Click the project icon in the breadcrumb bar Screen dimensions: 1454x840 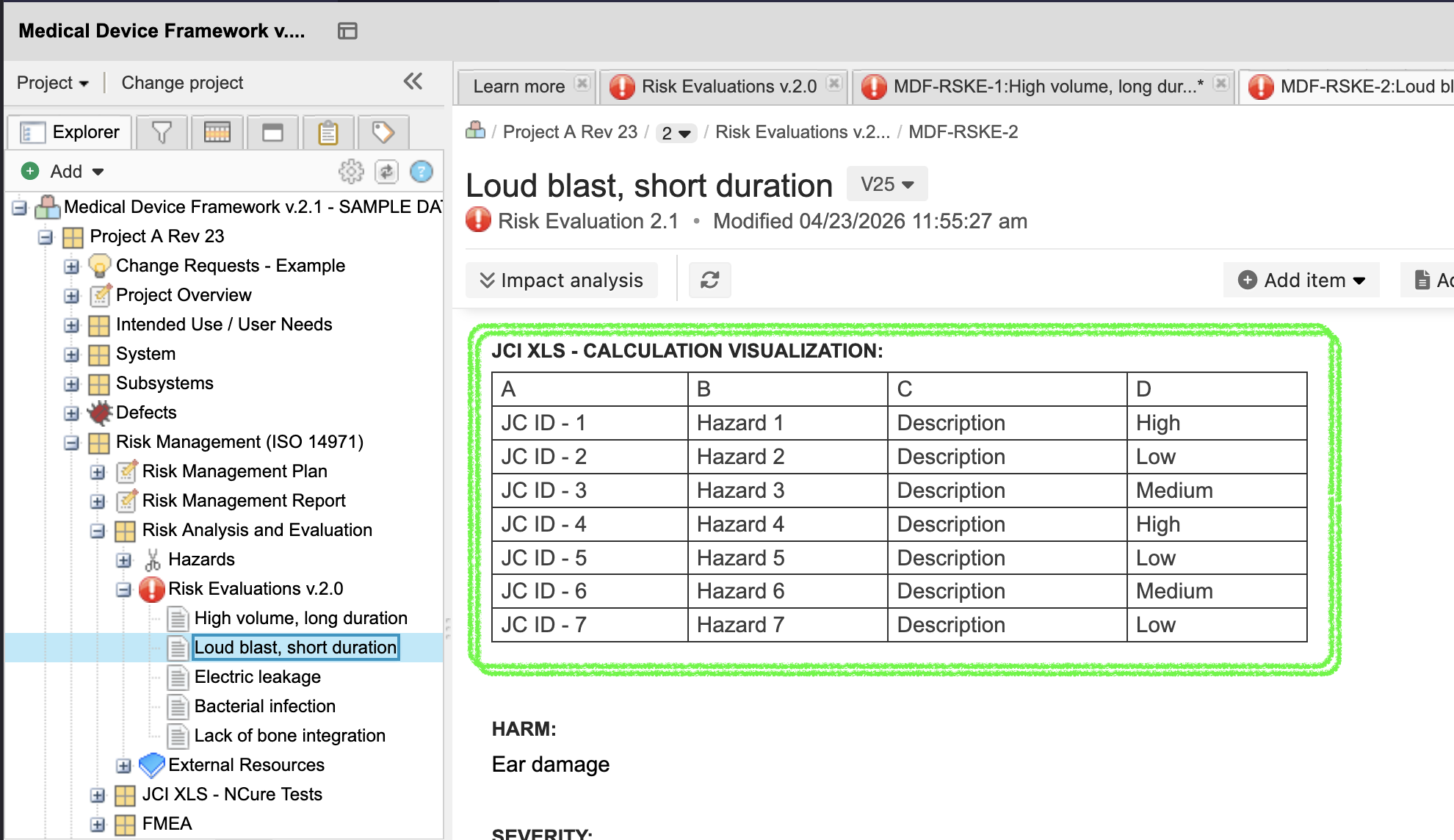[x=476, y=131]
